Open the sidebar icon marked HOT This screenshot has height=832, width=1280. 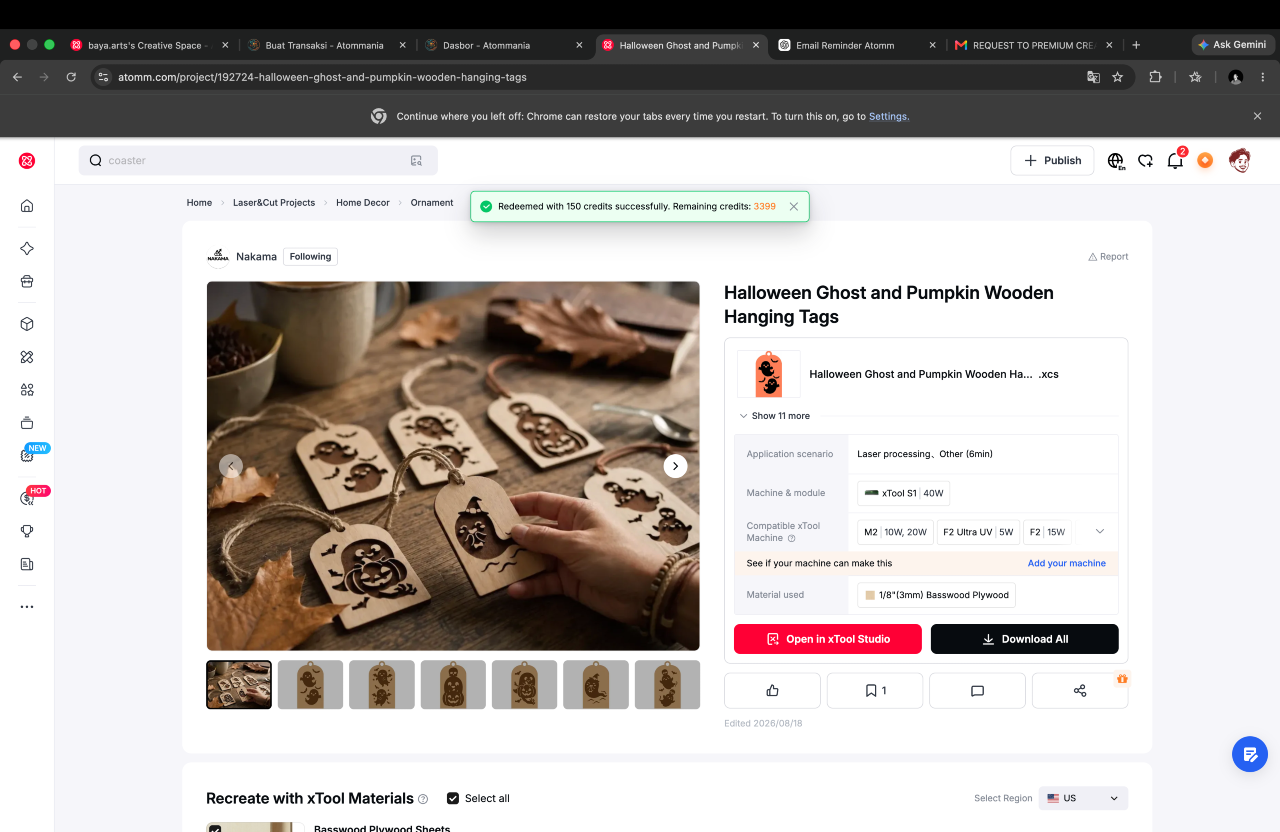(x=27, y=498)
